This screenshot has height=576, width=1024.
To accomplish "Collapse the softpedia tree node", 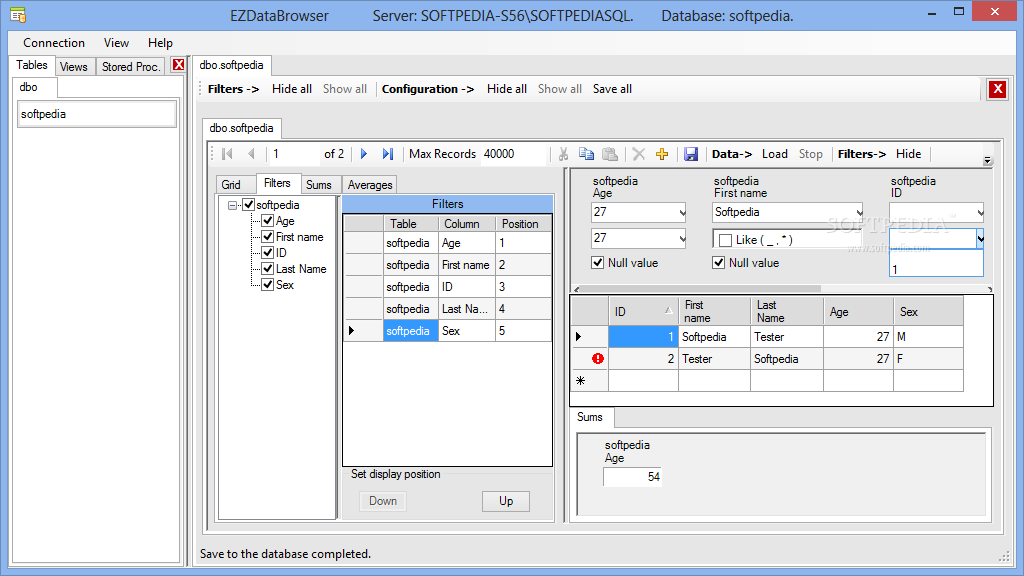I will 232,205.
